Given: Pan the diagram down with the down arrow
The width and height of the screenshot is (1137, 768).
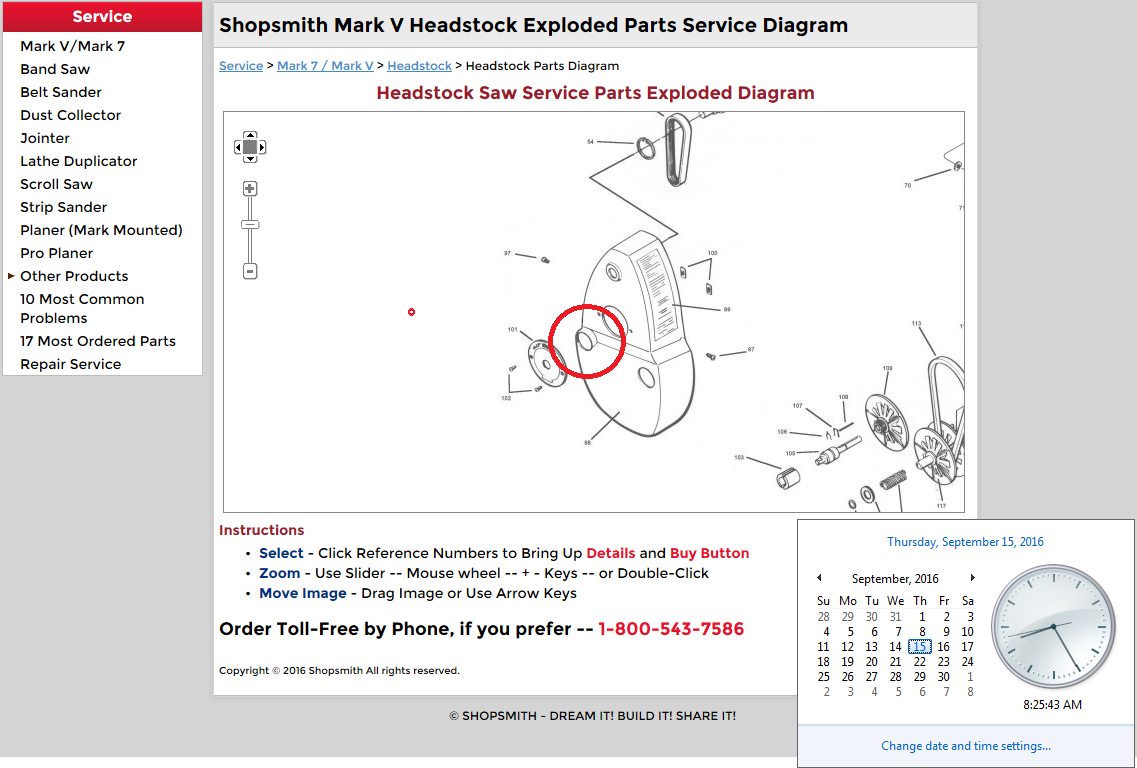Looking at the screenshot, I should [x=250, y=159].
